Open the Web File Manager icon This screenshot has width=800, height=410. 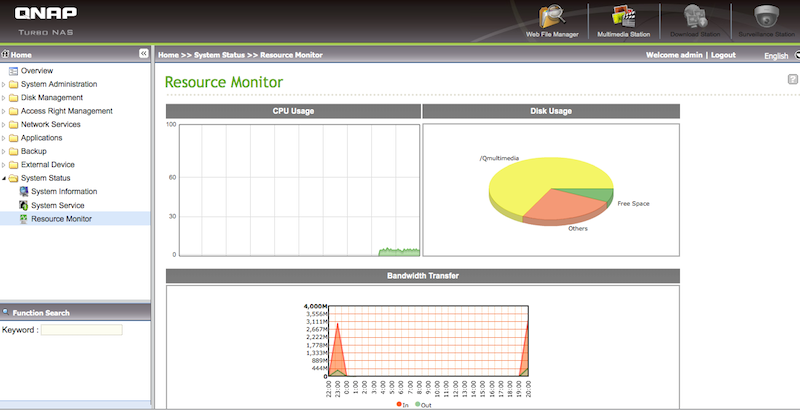click(x=553, y=16)
